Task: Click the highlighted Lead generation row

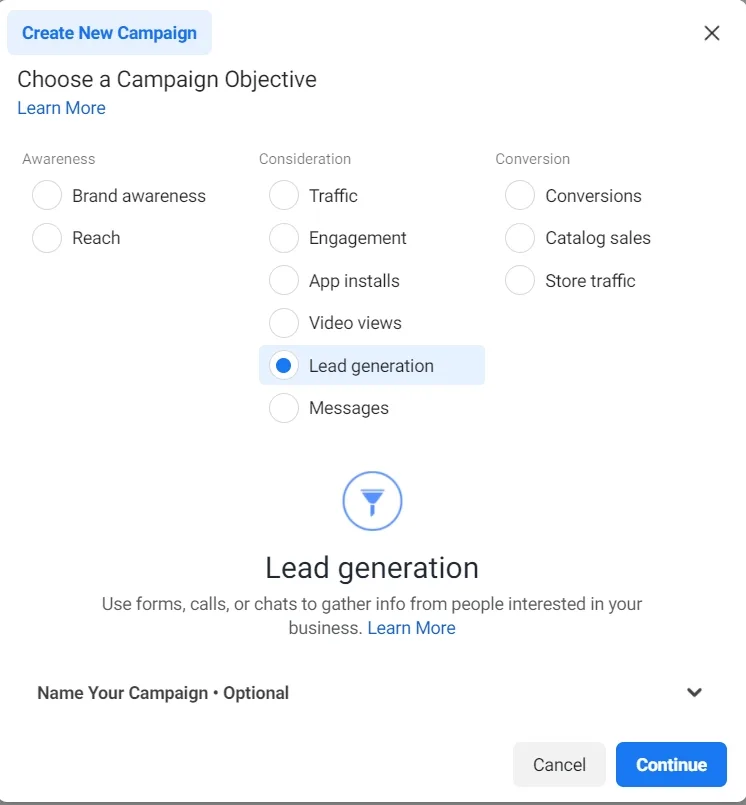Action: (x=372, y=365)
